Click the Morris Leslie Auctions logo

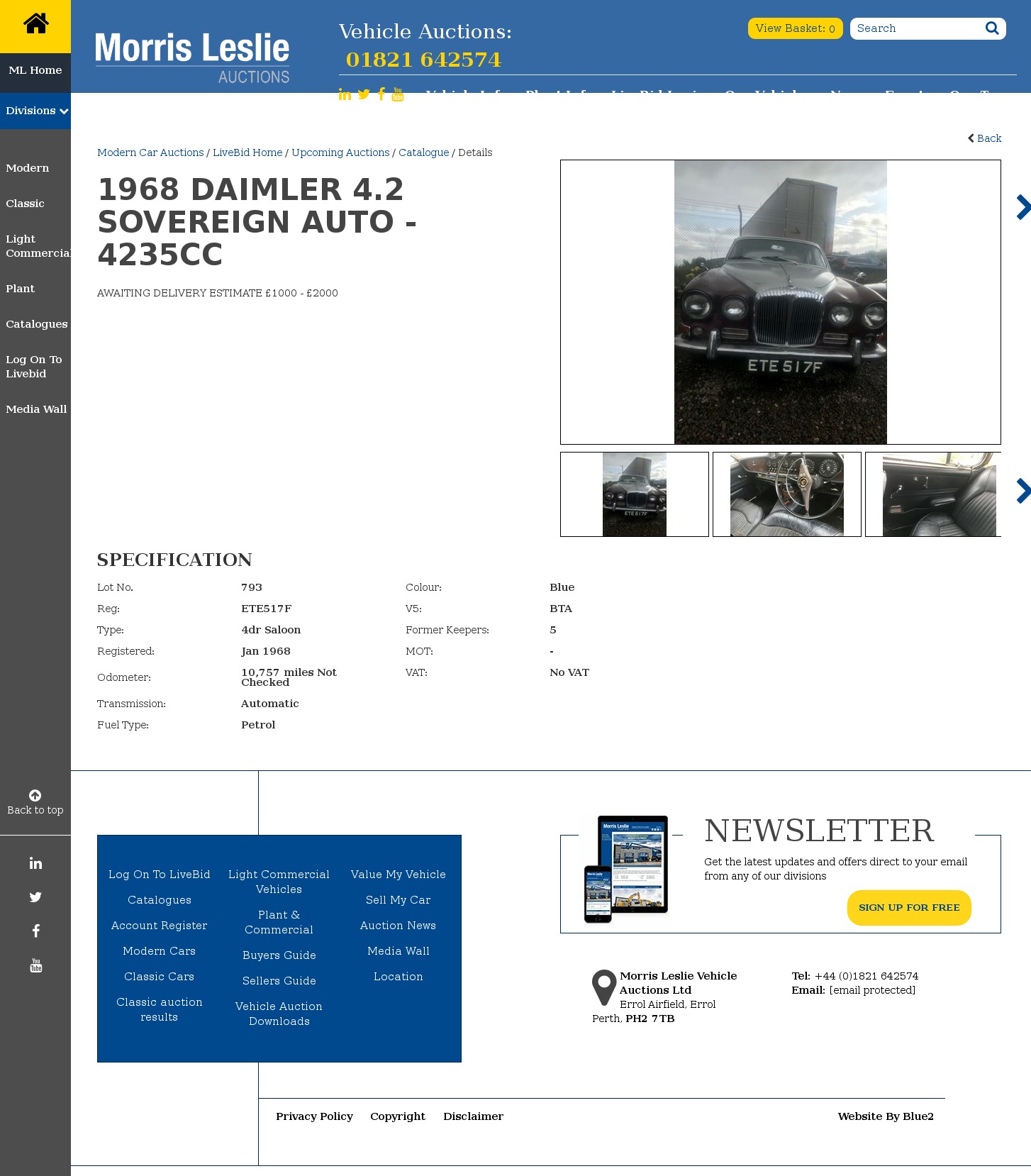[x=192, y=57]
